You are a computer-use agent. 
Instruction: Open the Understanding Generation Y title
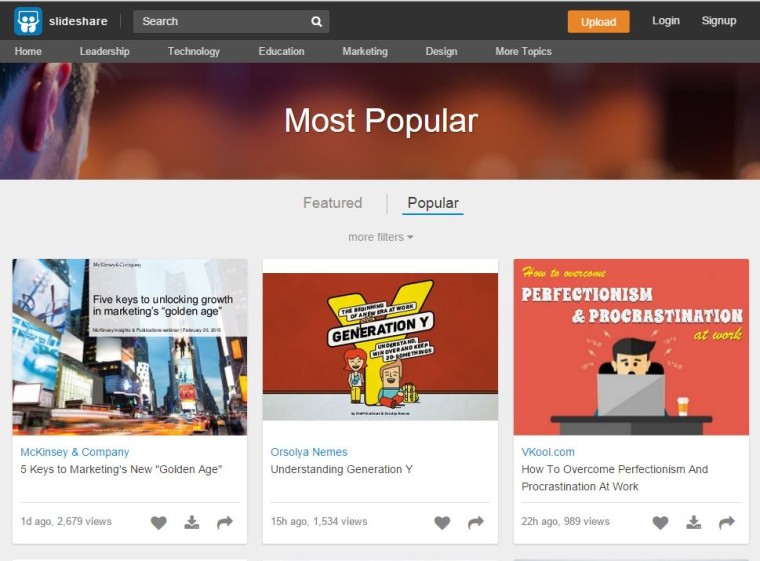(342, 469)
